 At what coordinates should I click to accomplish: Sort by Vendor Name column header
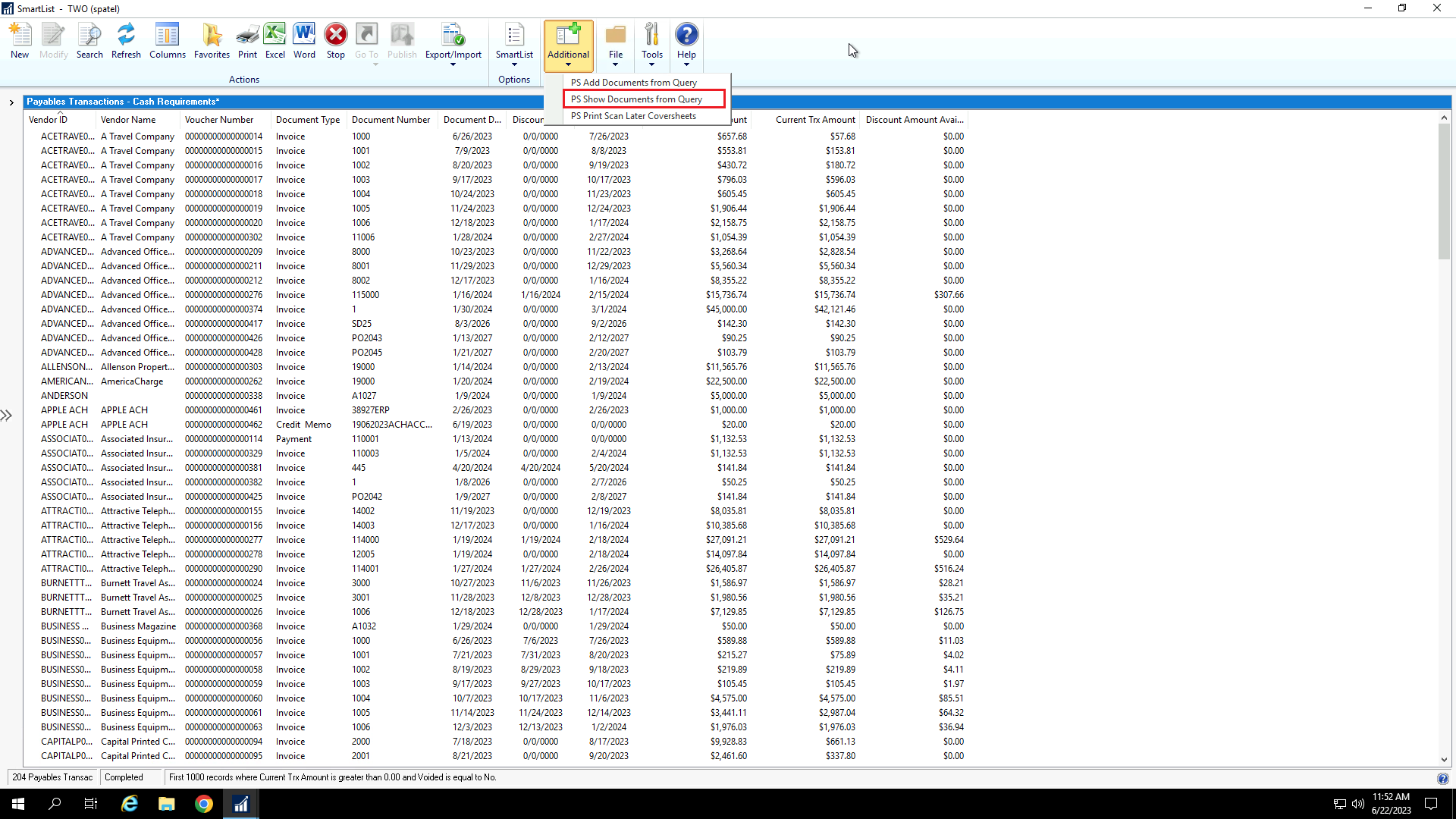[x=128, y=120]
